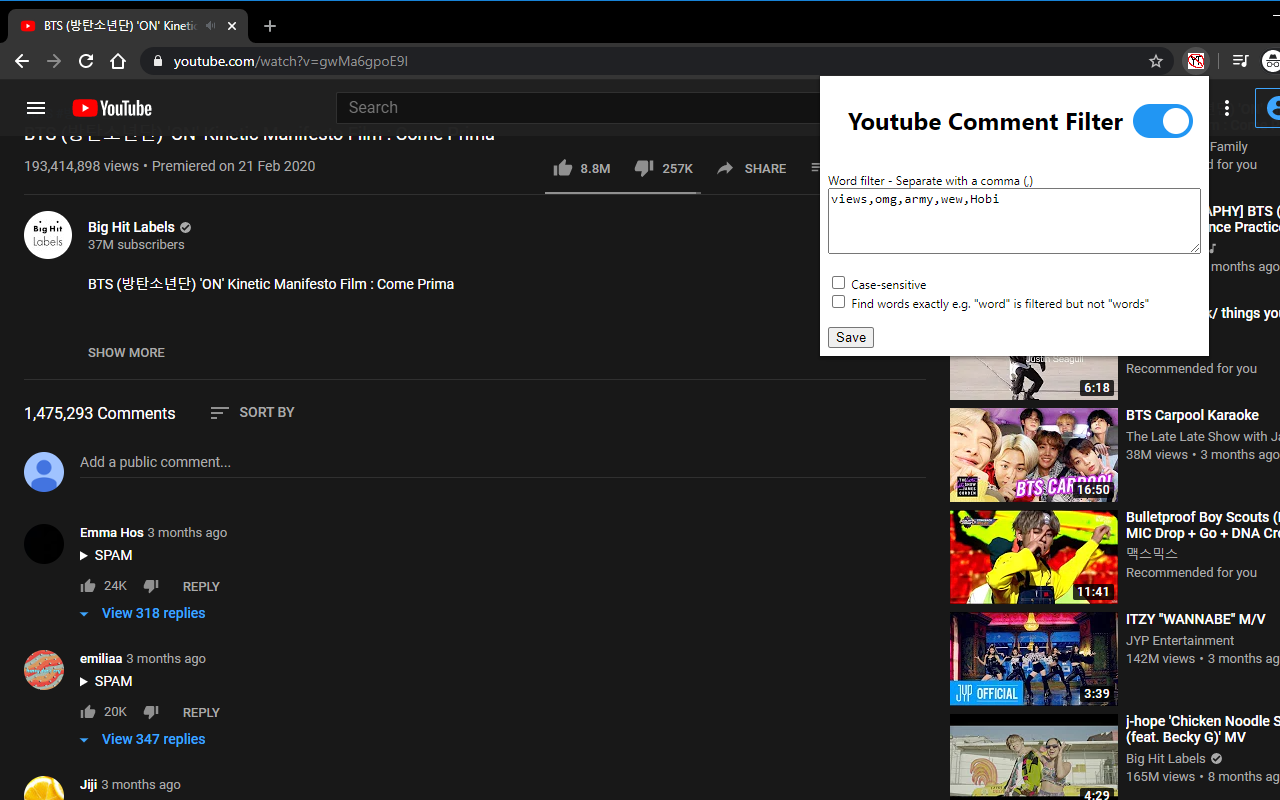Open Big Hit Labels channel avatar
Screen dimensions: 1280x800
click(48, 235)
